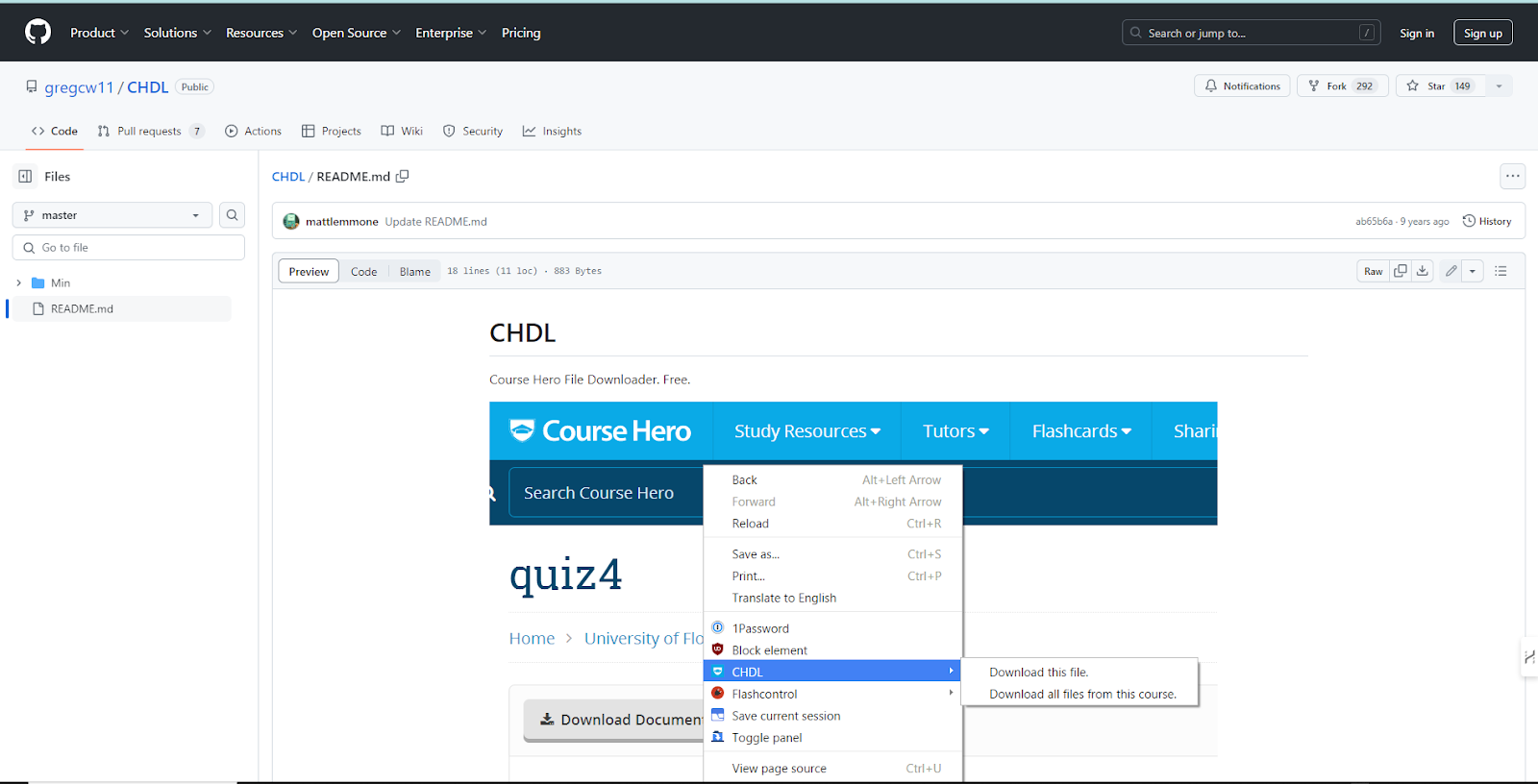Open the Actions tab
This screenshot has width=1538, height=784.
pyautogui.click(x=253, y=131)
